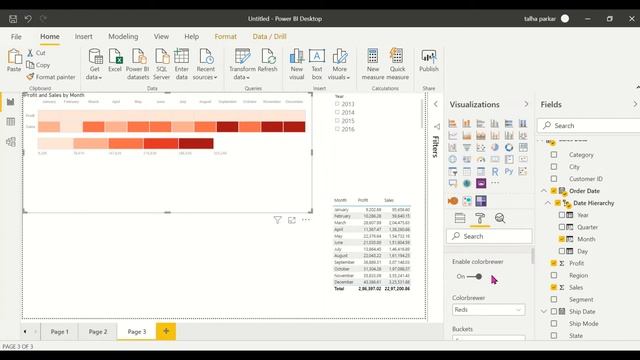Viewport: 640px width, 360px height.
Task: Switch to Model view in left sidebar
Action: coord(11,142)
